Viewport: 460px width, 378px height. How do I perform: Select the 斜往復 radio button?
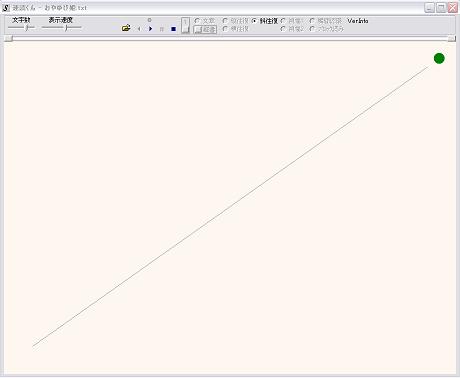tap(265, 21)
